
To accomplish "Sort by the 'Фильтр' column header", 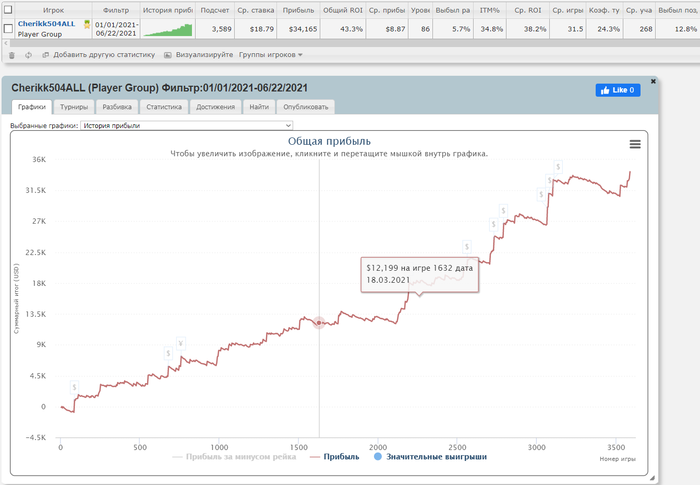I will pos(116,10).
